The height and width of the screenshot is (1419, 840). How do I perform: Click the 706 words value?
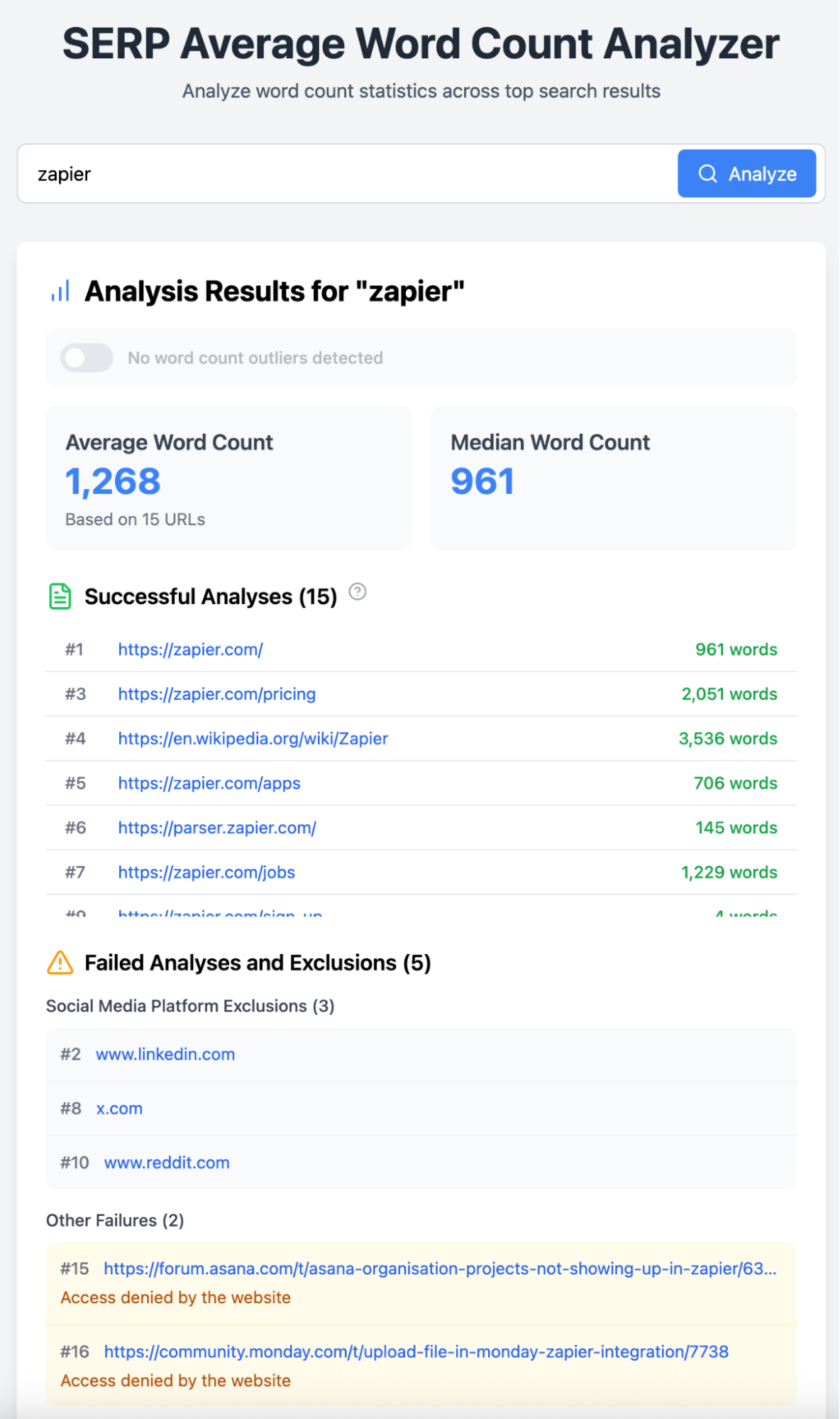click(735, 783)
